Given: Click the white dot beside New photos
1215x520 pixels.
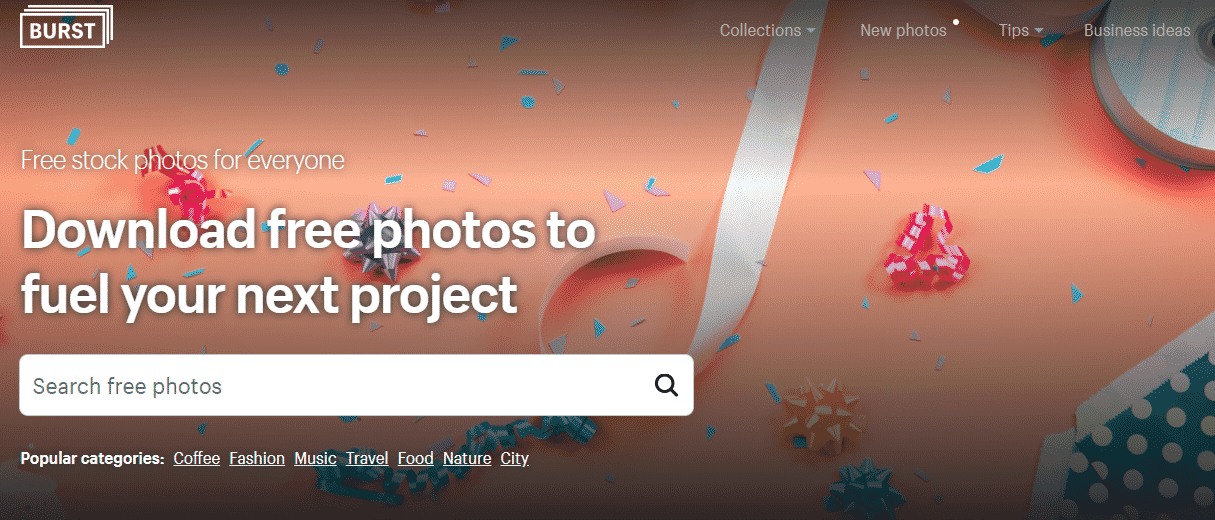Looking at the screenshot, I should pos(957,21).
